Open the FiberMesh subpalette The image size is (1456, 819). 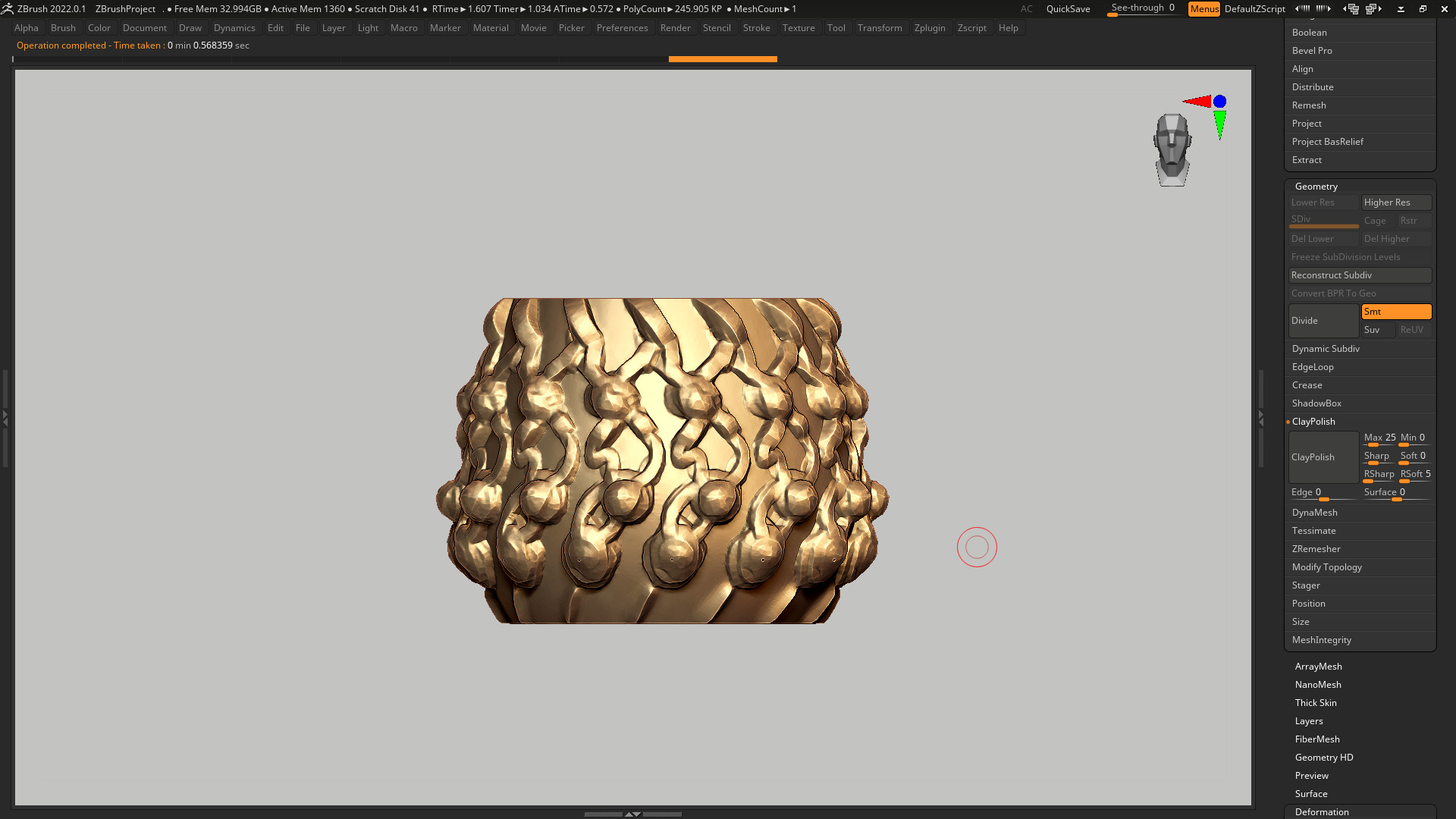(x=1317, y=739)
